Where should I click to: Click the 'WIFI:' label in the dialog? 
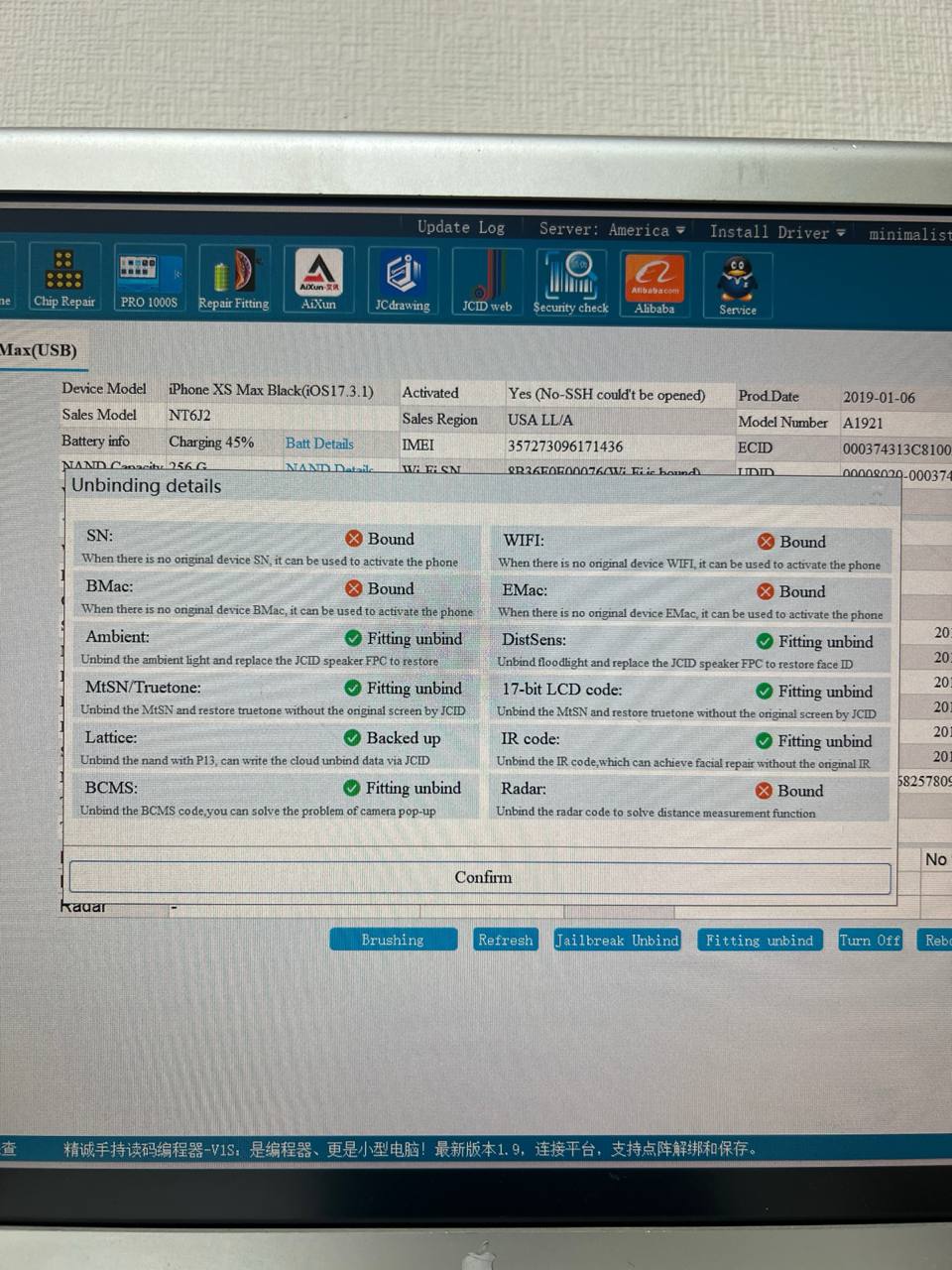pyautogui.click(x=524, y=541)
